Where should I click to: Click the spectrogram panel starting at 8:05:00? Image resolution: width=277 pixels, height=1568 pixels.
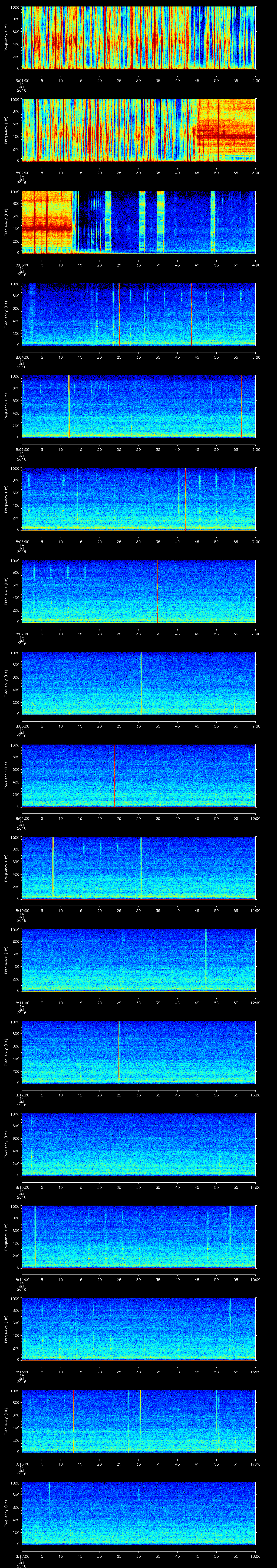click(x=139, y=407)
